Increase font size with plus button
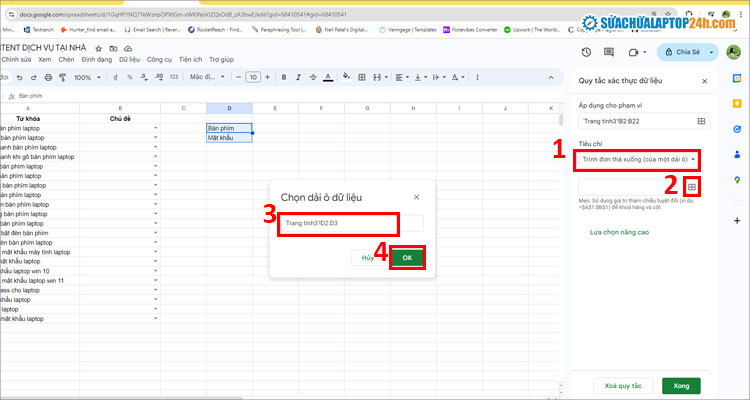Image resolution: width=750 pixels, height=400 pixels. (267, 77)
